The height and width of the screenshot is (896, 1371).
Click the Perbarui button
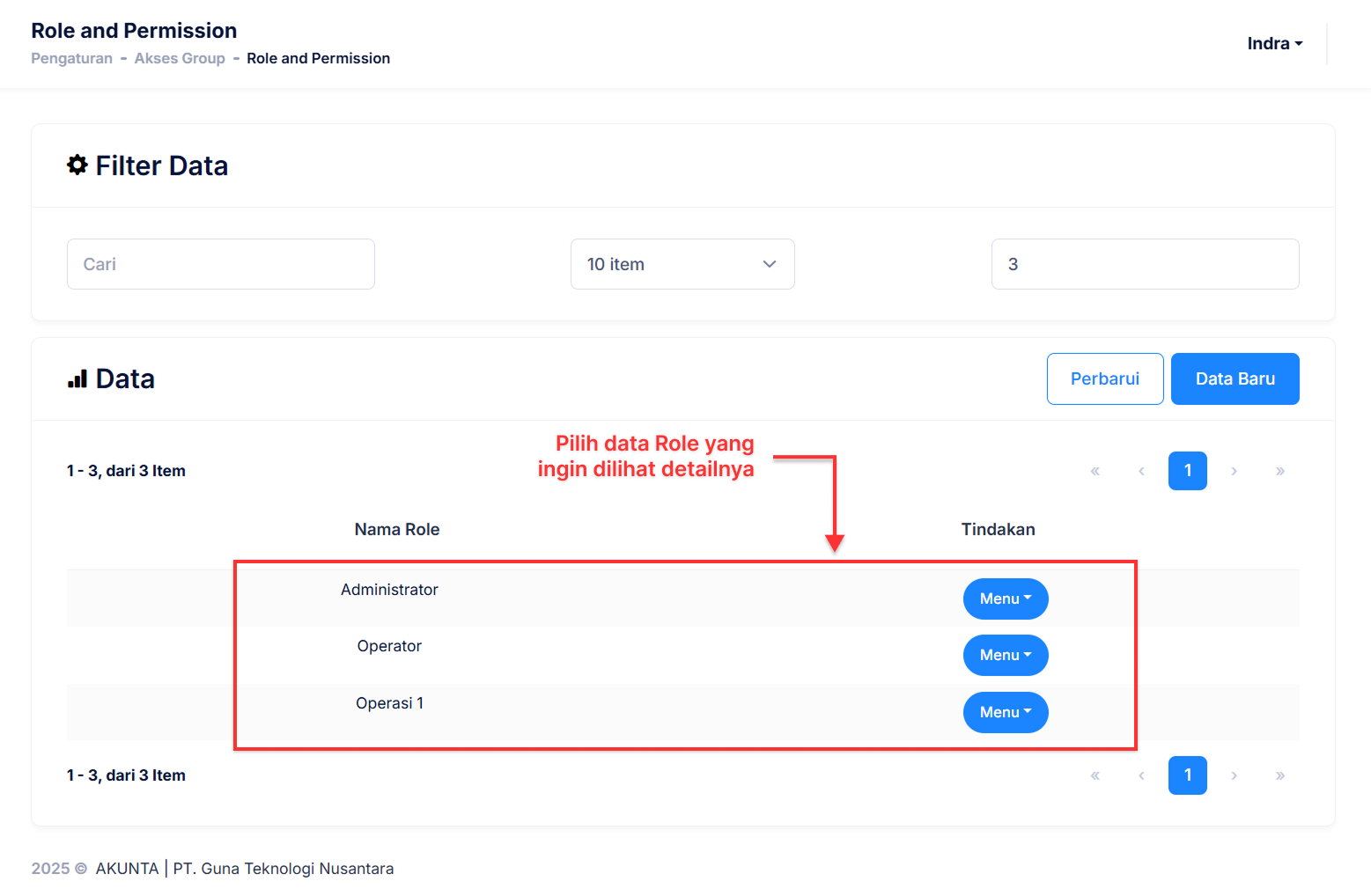coord(1104,378)
